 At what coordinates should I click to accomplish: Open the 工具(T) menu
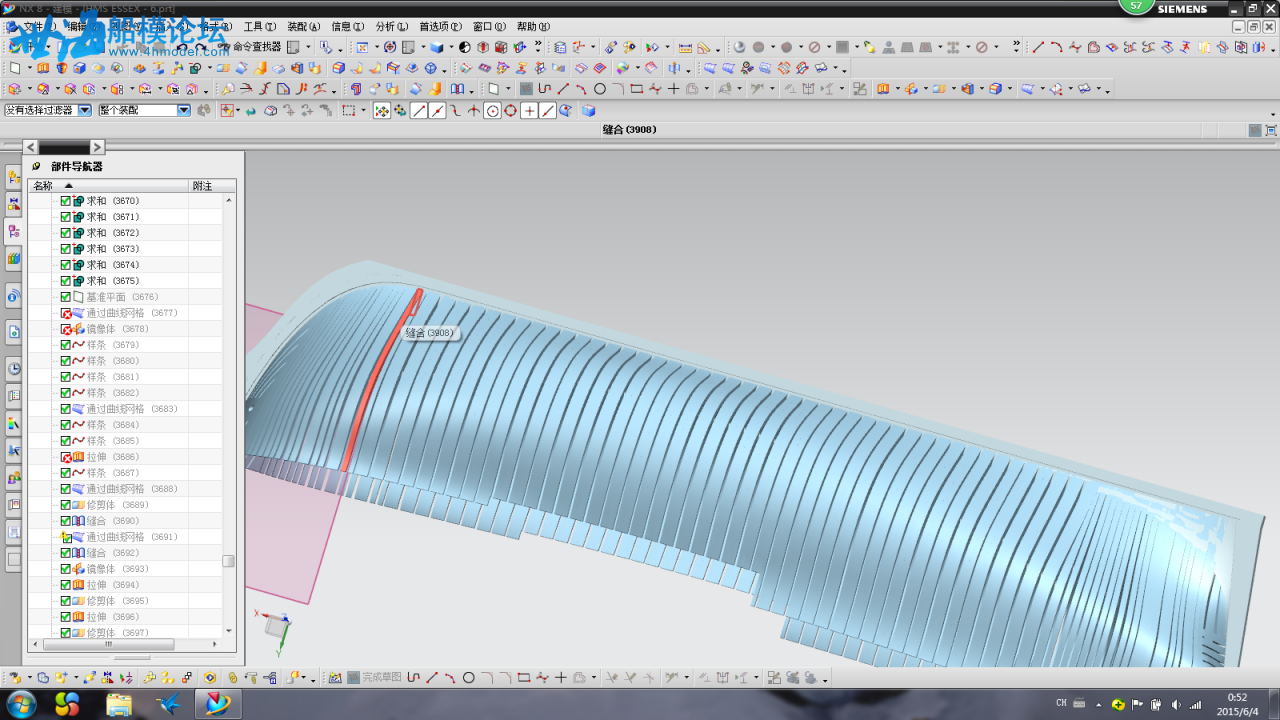pyautogui.click(x=259, y=27)
